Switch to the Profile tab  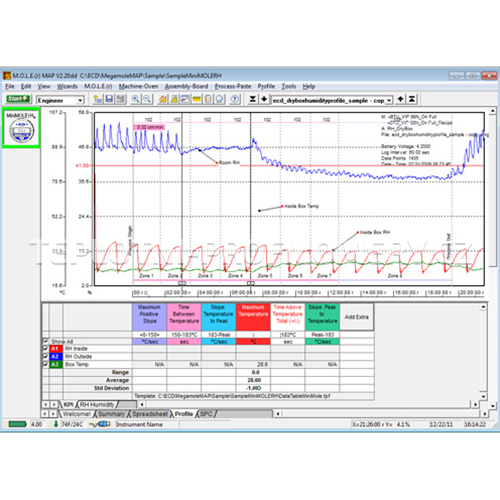184,414
